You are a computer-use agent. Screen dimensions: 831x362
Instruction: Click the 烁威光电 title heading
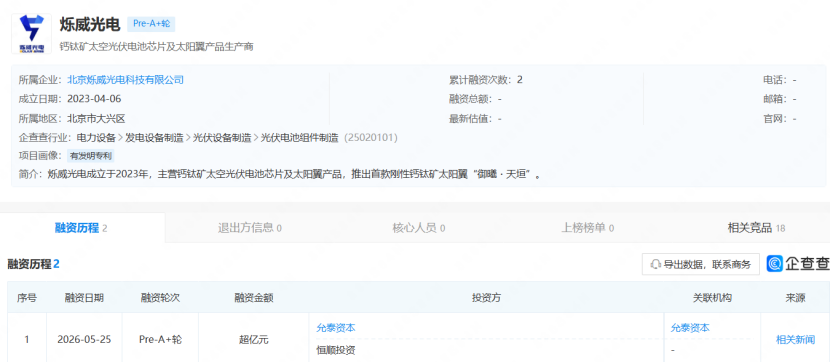(90, 24)
